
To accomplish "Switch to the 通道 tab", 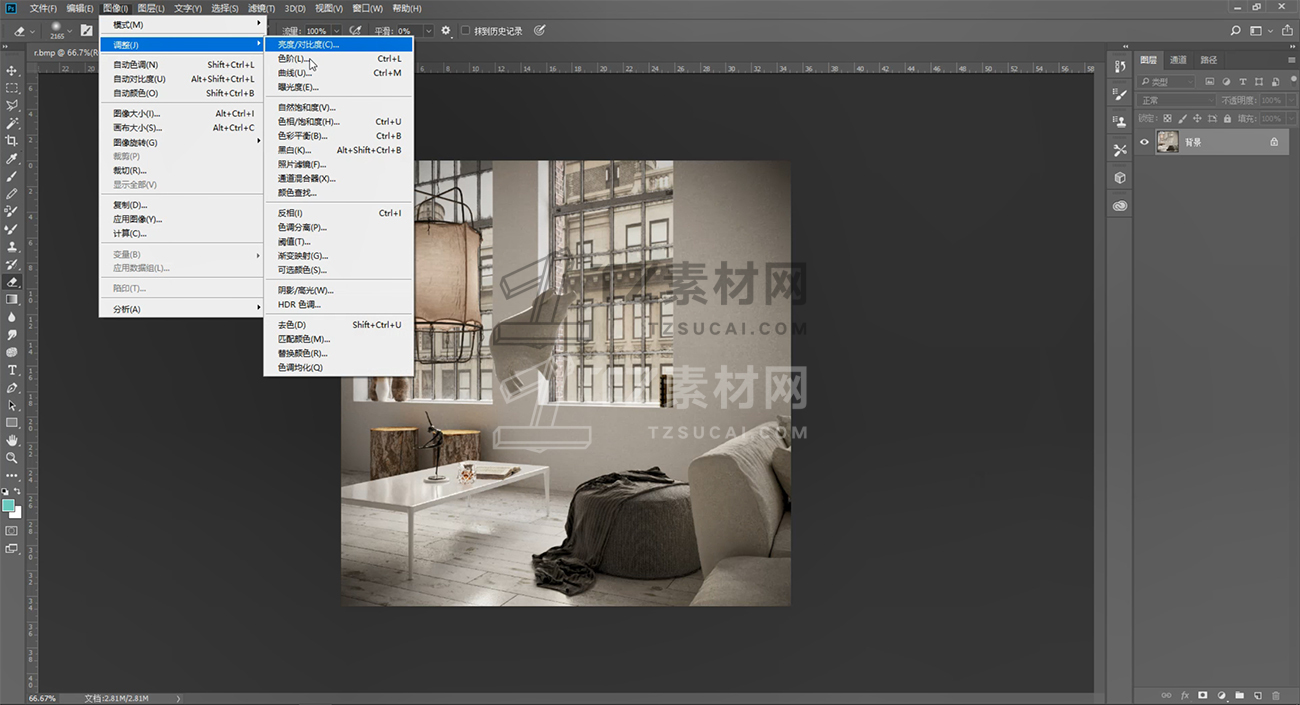I will tap(1178, 60).
